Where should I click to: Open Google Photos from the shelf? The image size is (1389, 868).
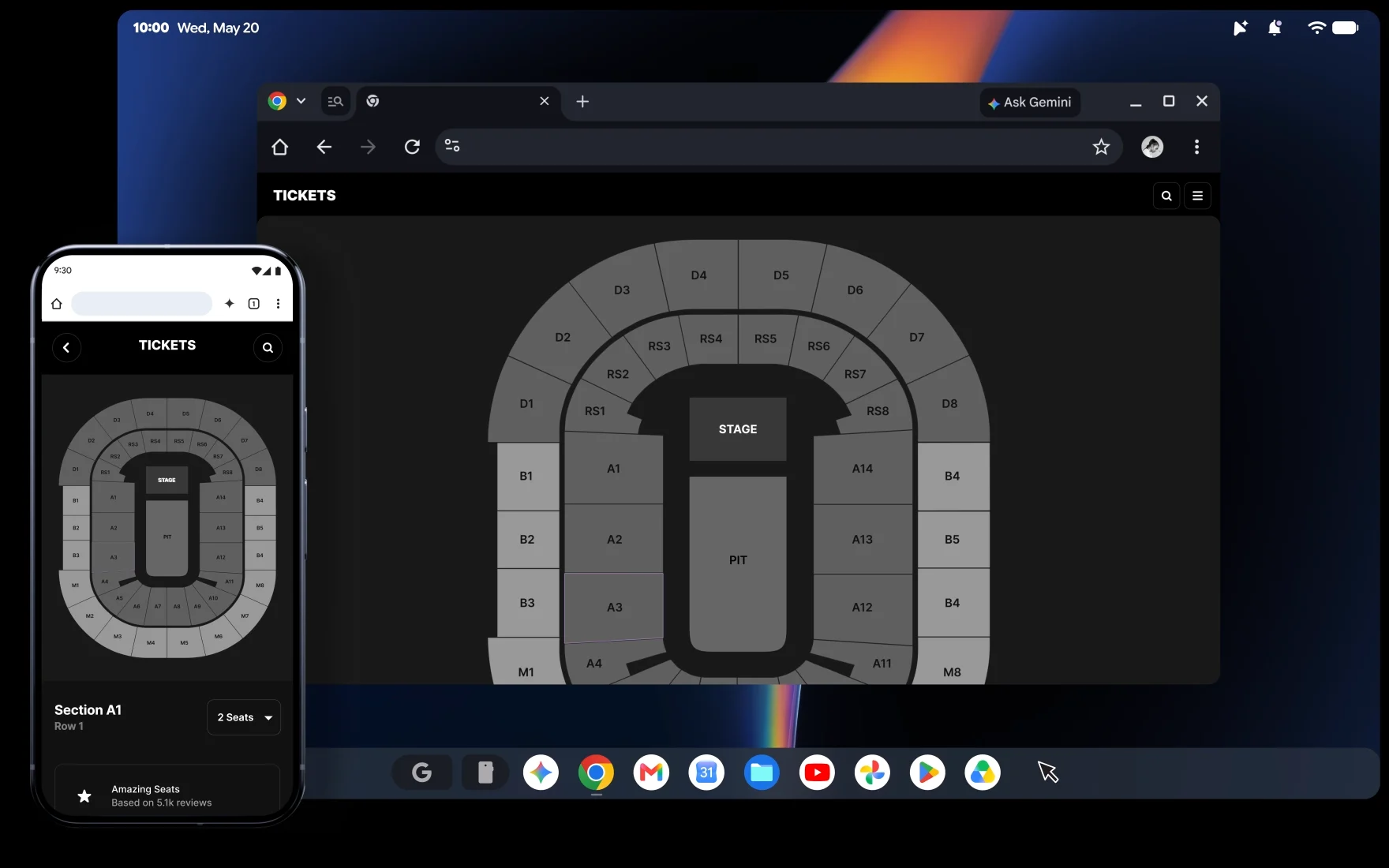tap(872, 773)
